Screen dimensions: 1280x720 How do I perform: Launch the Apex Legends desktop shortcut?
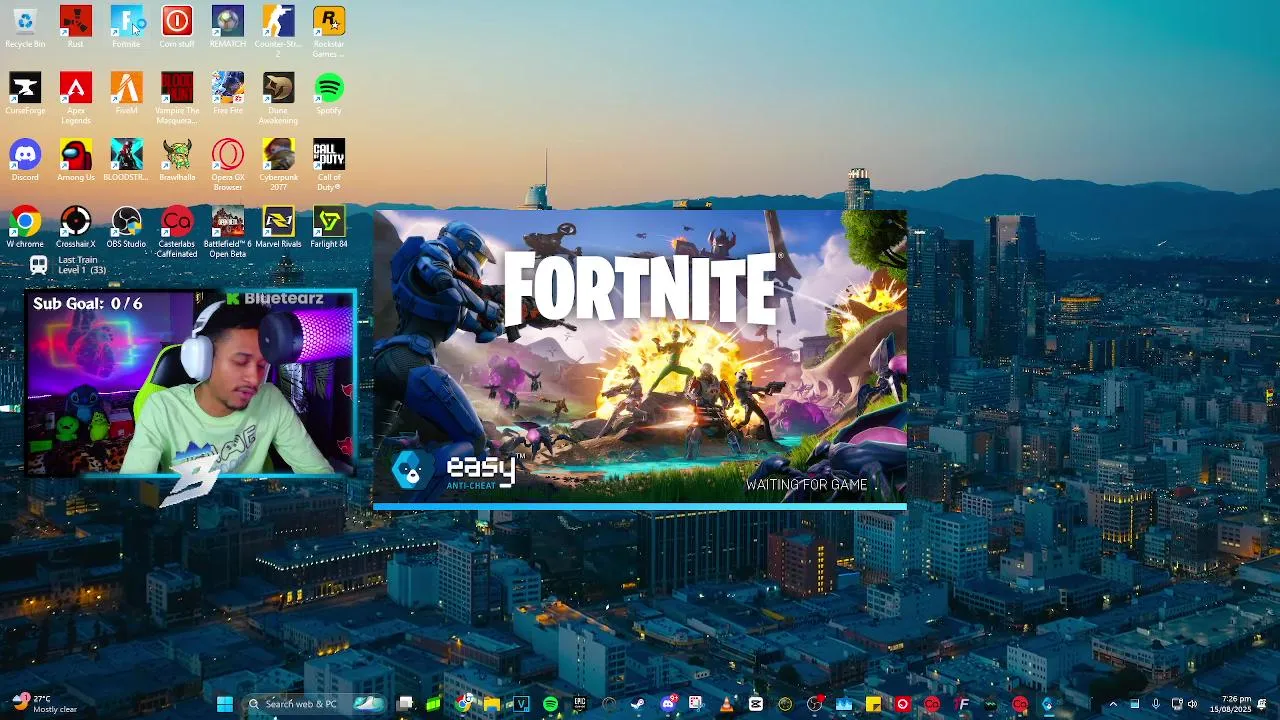(75, 98)
